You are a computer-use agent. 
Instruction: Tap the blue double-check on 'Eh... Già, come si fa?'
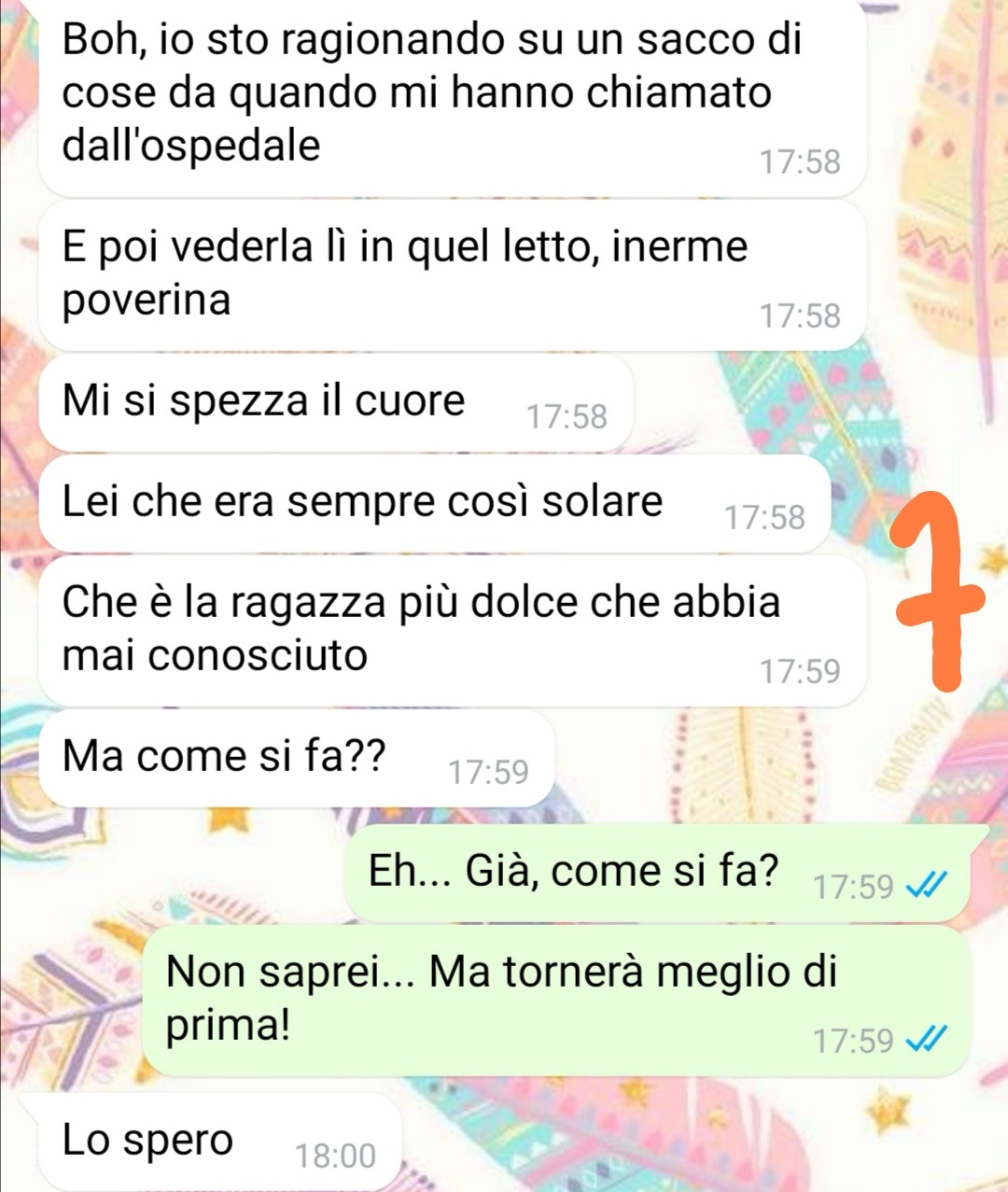coord(927,885)
